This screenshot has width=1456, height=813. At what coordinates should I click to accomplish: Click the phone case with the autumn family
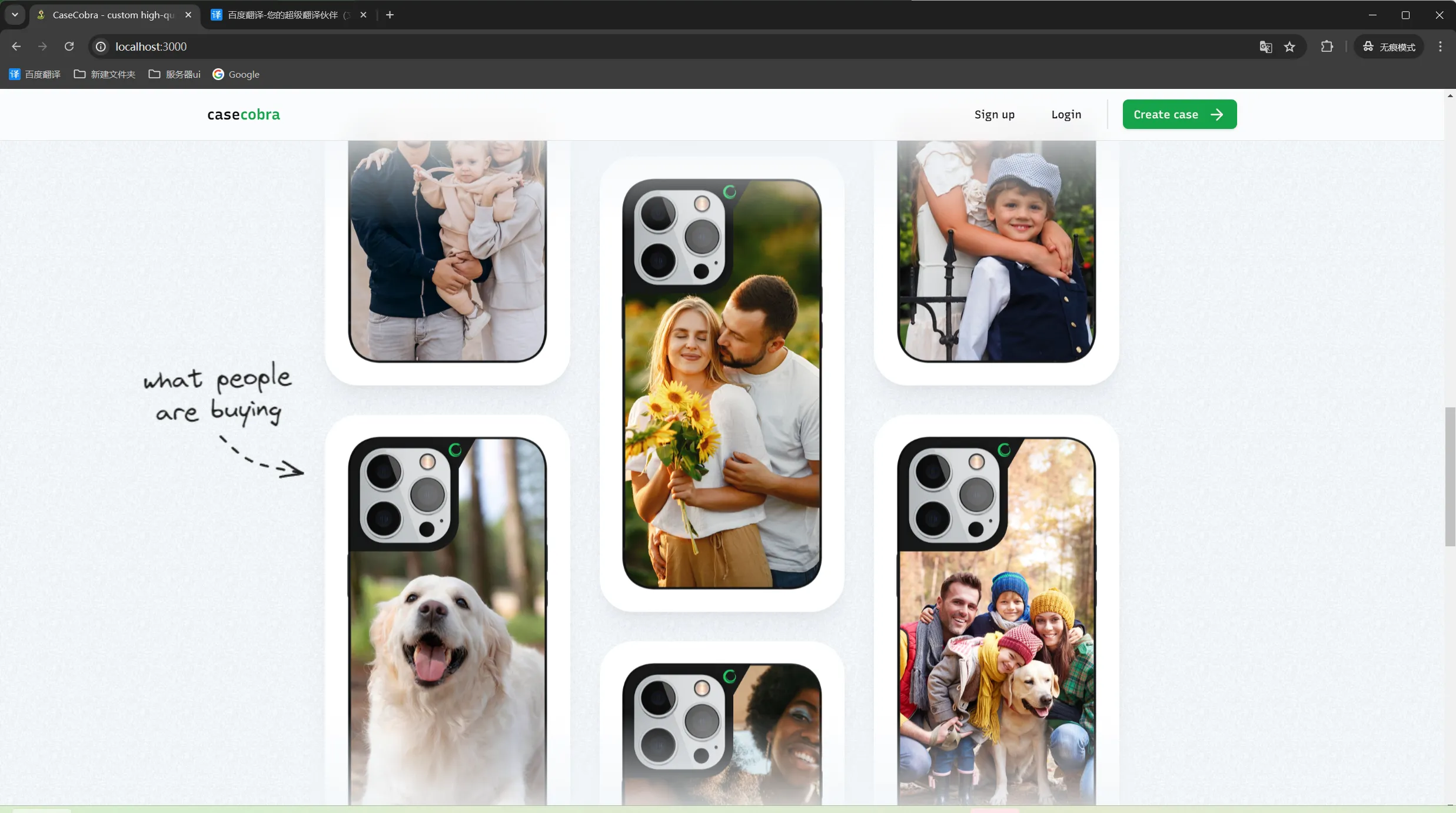pos(996,621)
